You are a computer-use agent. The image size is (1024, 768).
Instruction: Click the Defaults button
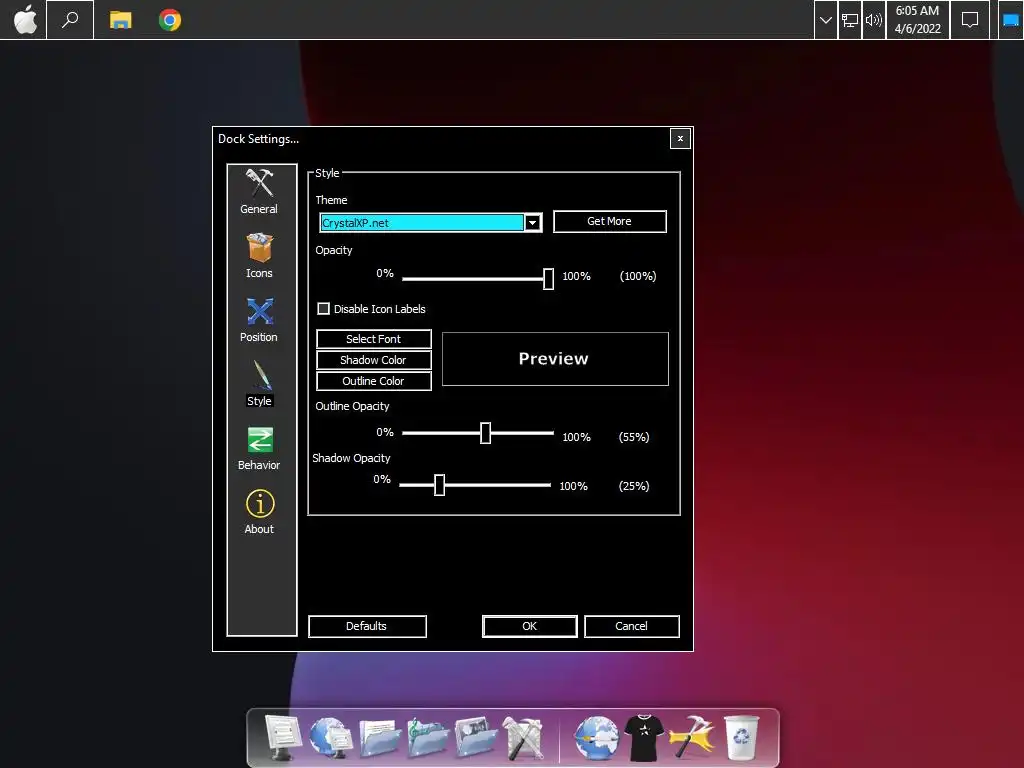(367, 626)
